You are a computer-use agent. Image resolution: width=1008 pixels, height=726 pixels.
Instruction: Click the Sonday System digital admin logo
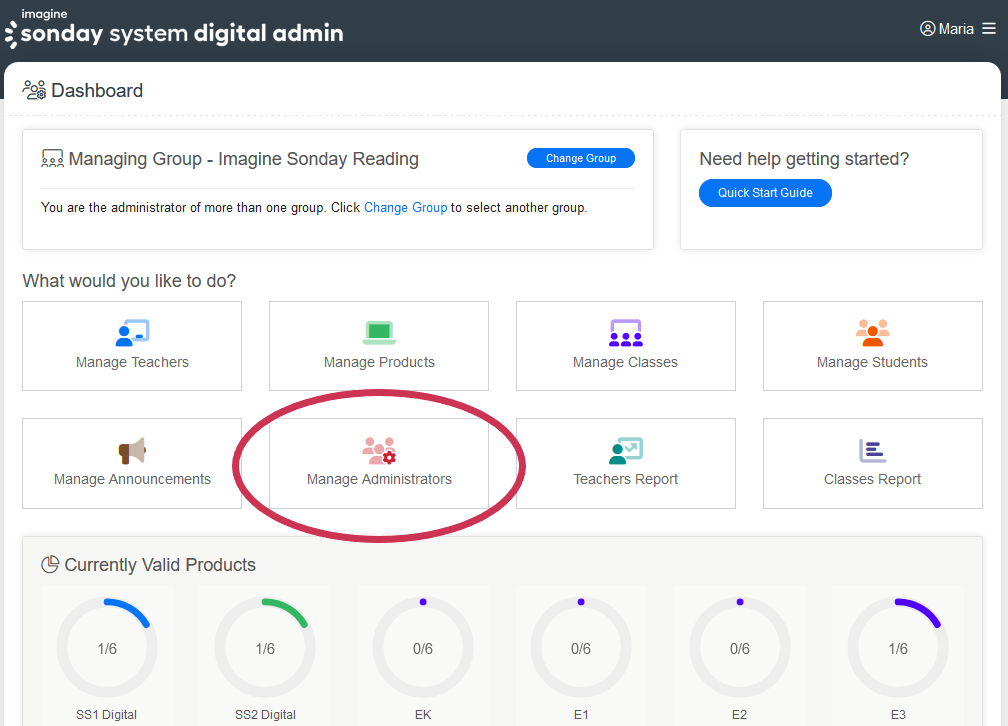pyautogui.click(x=174, y=30)
